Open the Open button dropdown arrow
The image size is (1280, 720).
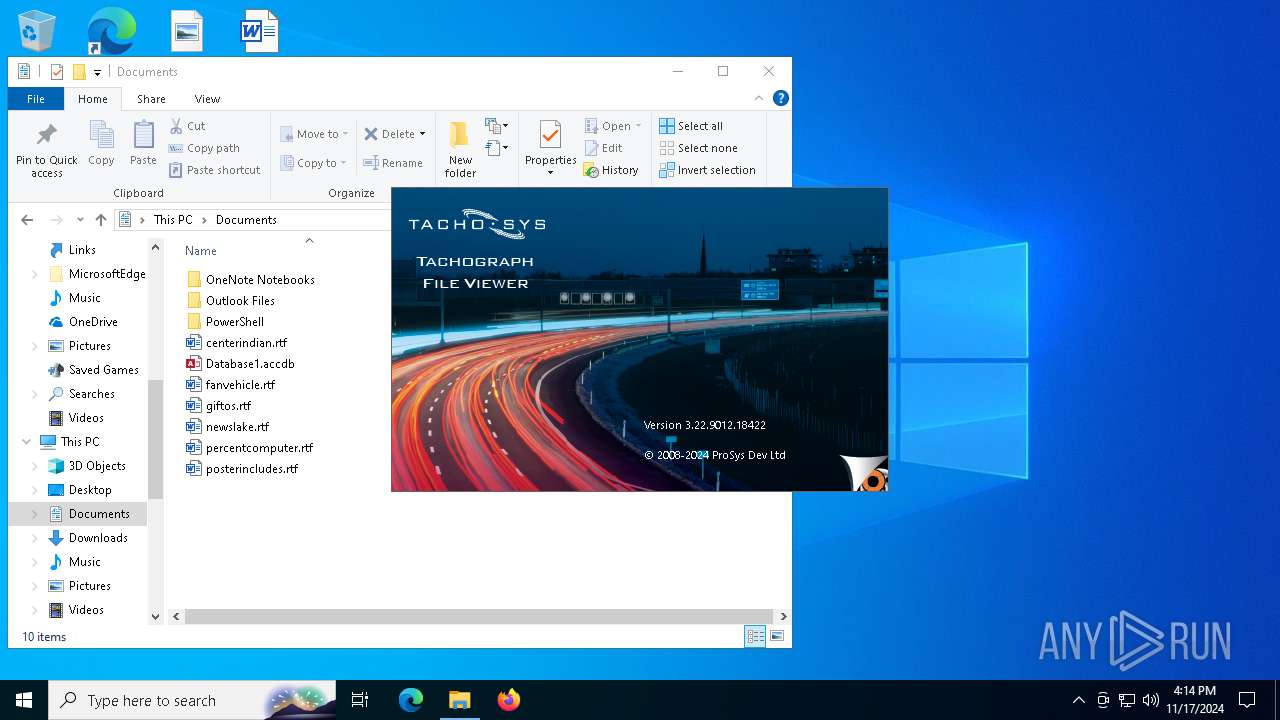click(638, 126)
